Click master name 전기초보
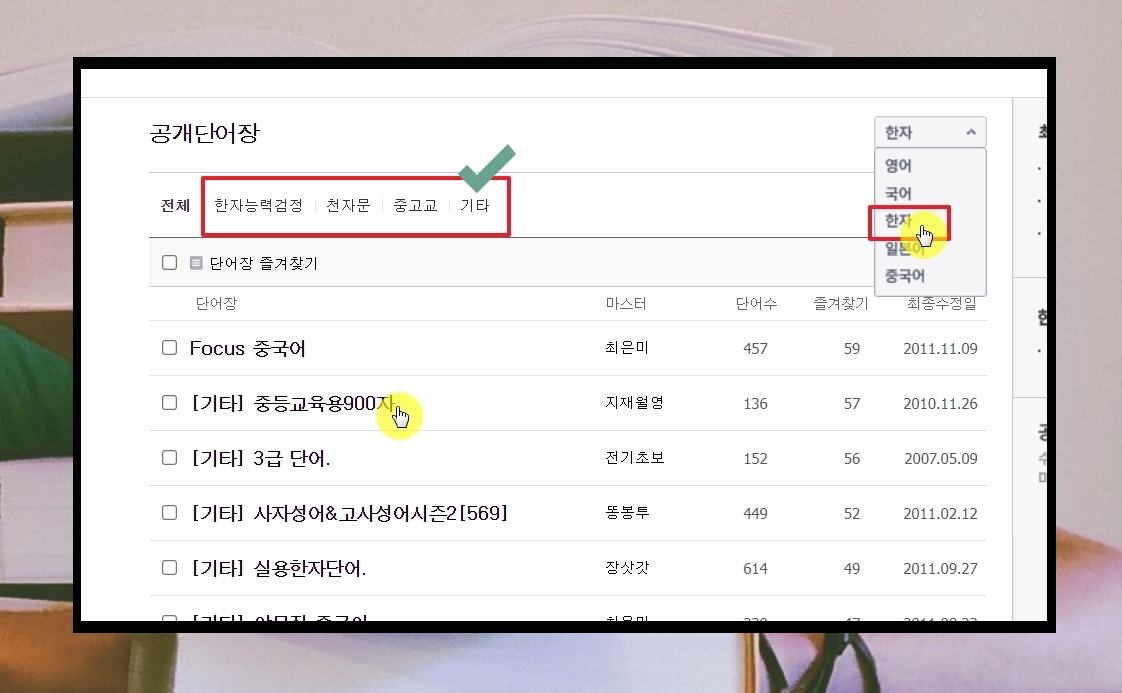Image resolution: width=1122 pixels, height=693 pixels. click(635, 457)
